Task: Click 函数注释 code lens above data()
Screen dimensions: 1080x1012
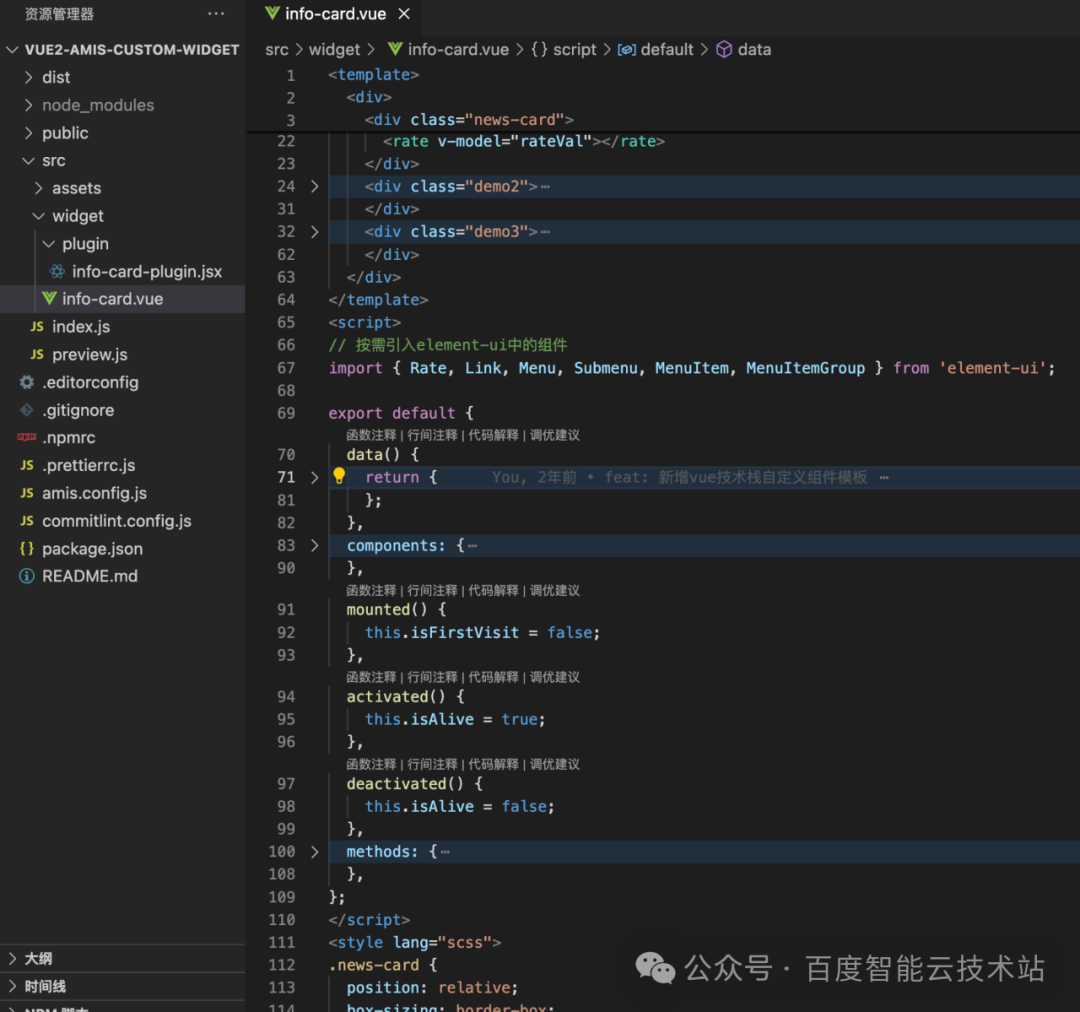Action: [x=371, y=435]
